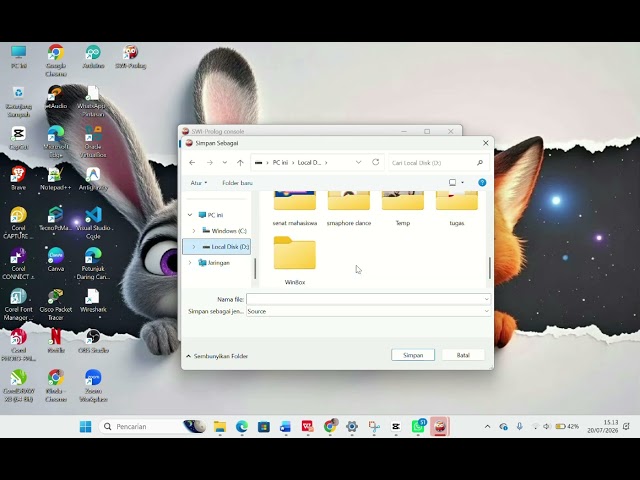Open the Arduino desktop shortcut
The width and height of the screenshot is (640, 480).
93,57
